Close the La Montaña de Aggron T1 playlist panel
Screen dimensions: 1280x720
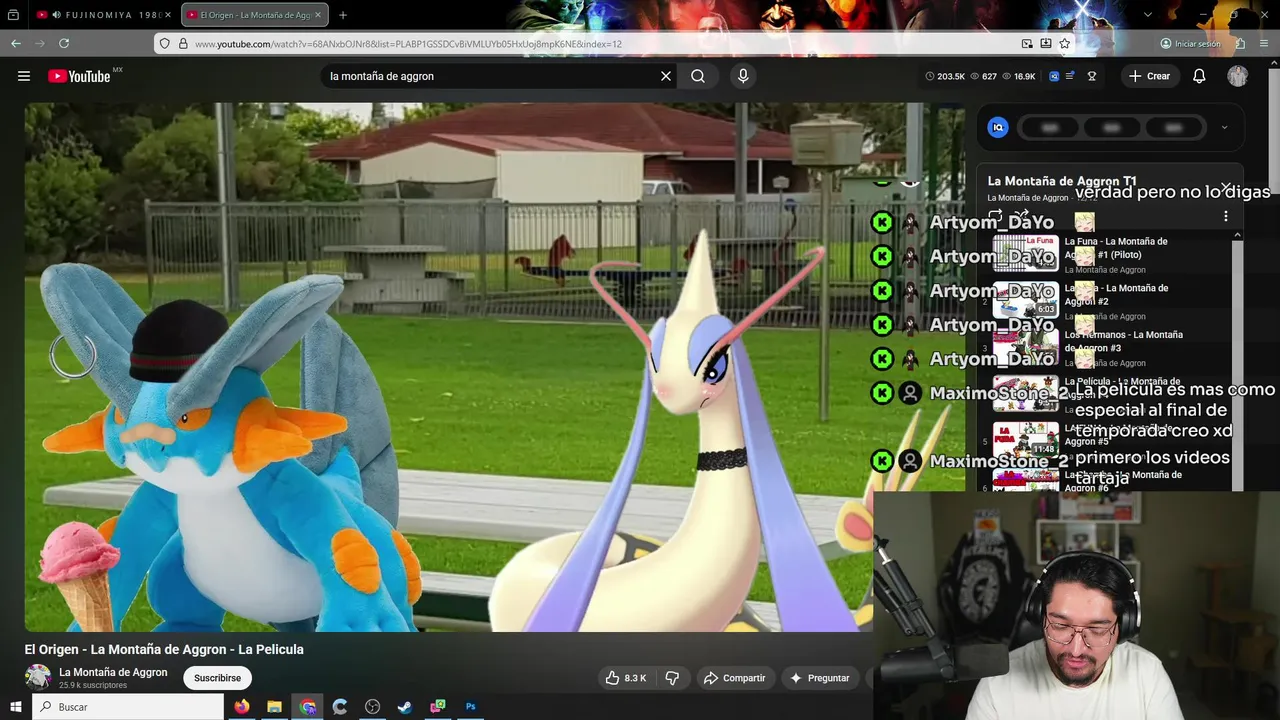[1226, 187]
